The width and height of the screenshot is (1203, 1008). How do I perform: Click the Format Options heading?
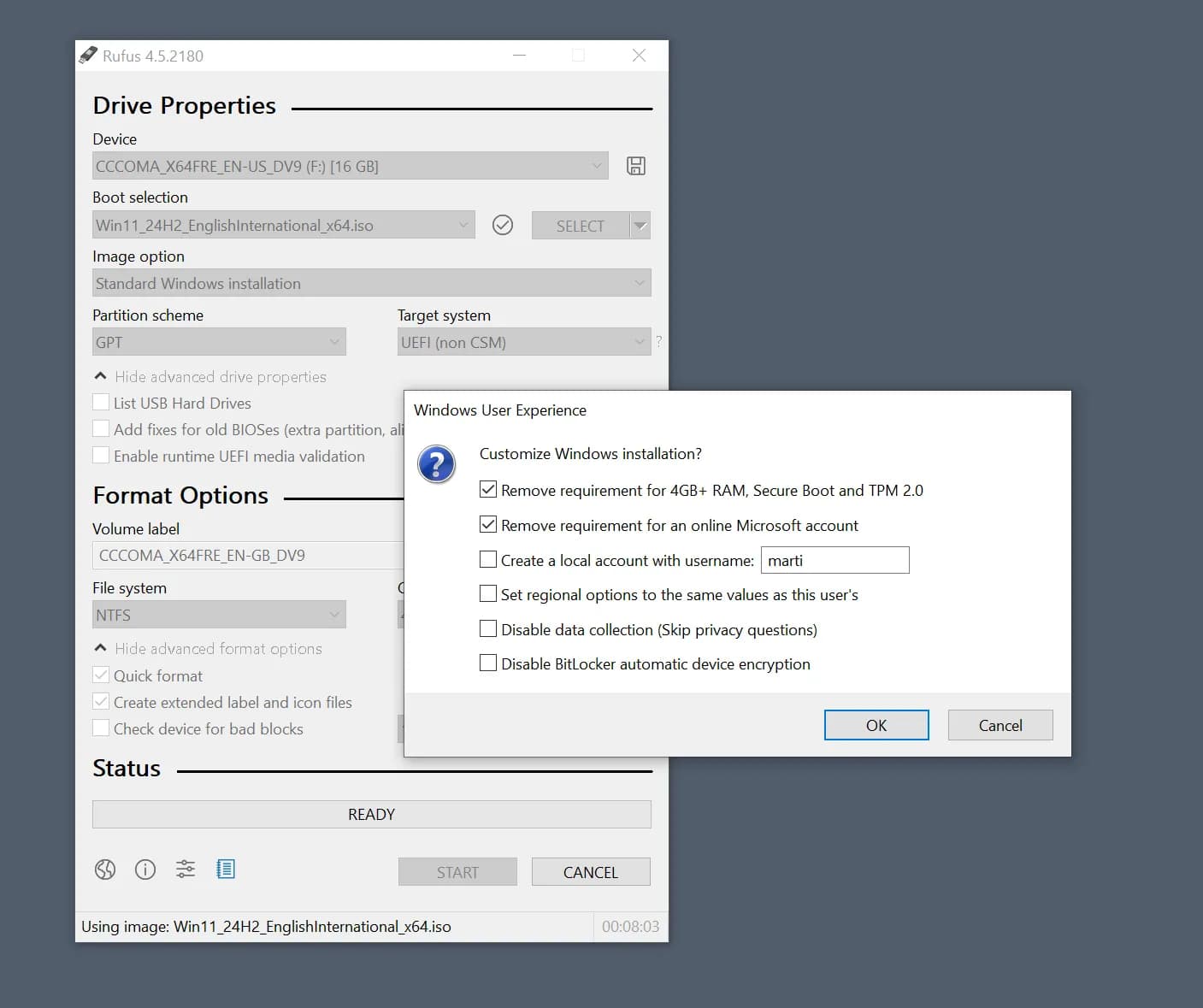tap(180, 496)
